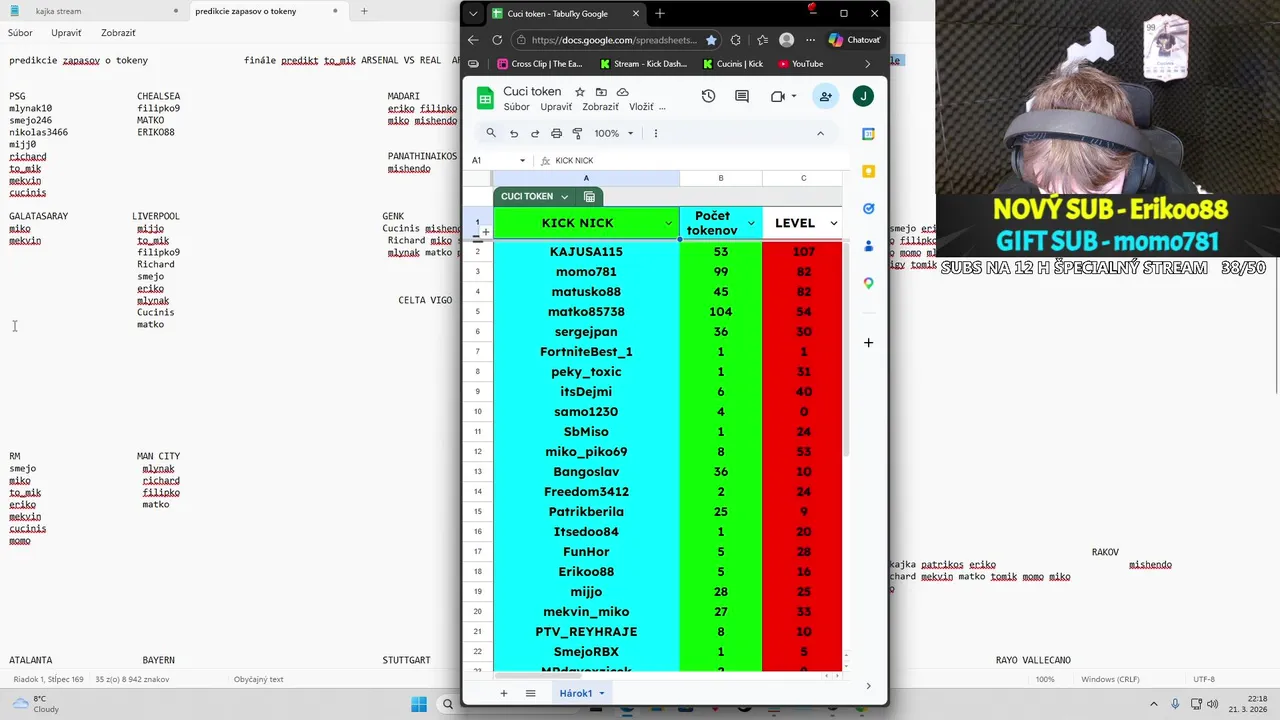Image resolution: width=1280 pixels, height=720 pixels.
Task: Open the browser favorites list icon
Action: (762, 40)
